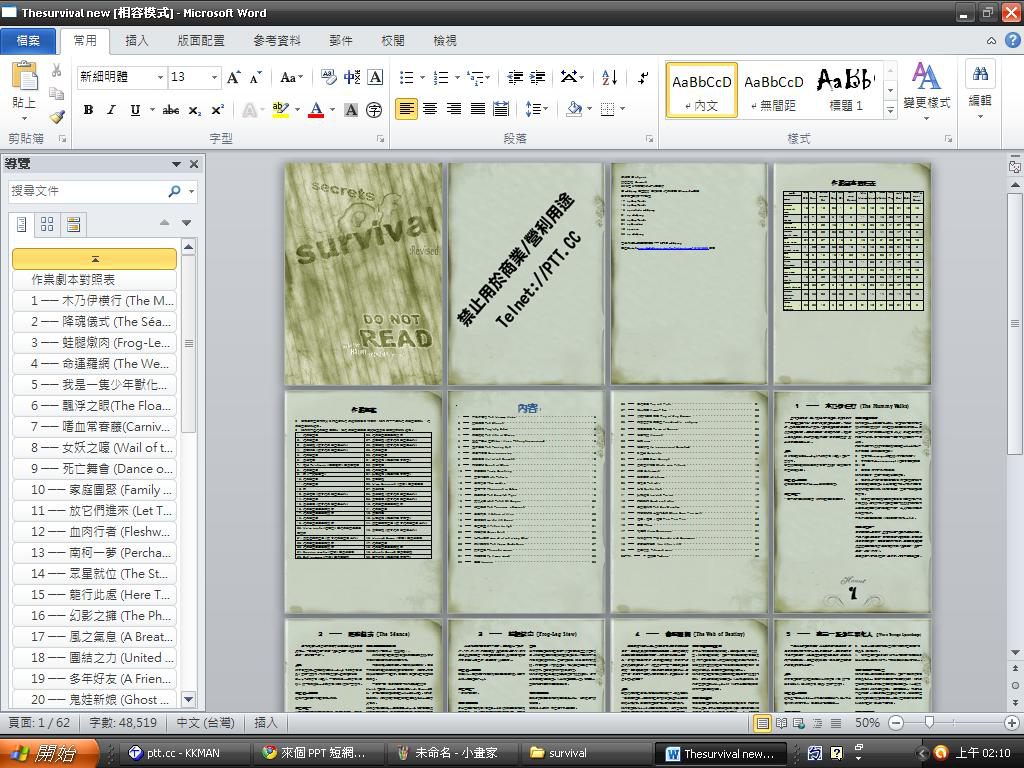Open font color dropdown arrow
Screen dimensions: 1024x768
tap(332, 110)
